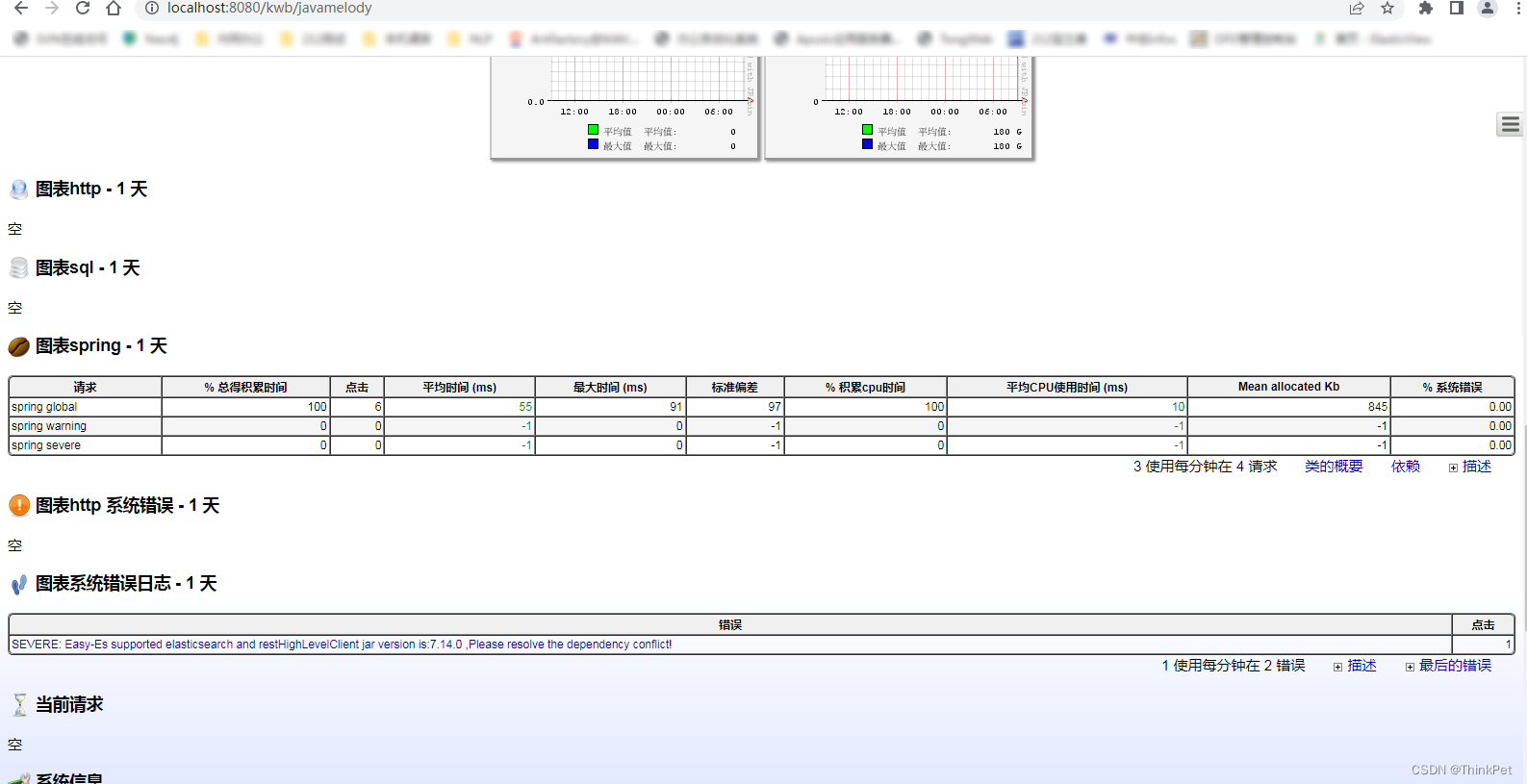
Task: Open the left chart thumbnail with value 0
Action: [x=624, y=106]
